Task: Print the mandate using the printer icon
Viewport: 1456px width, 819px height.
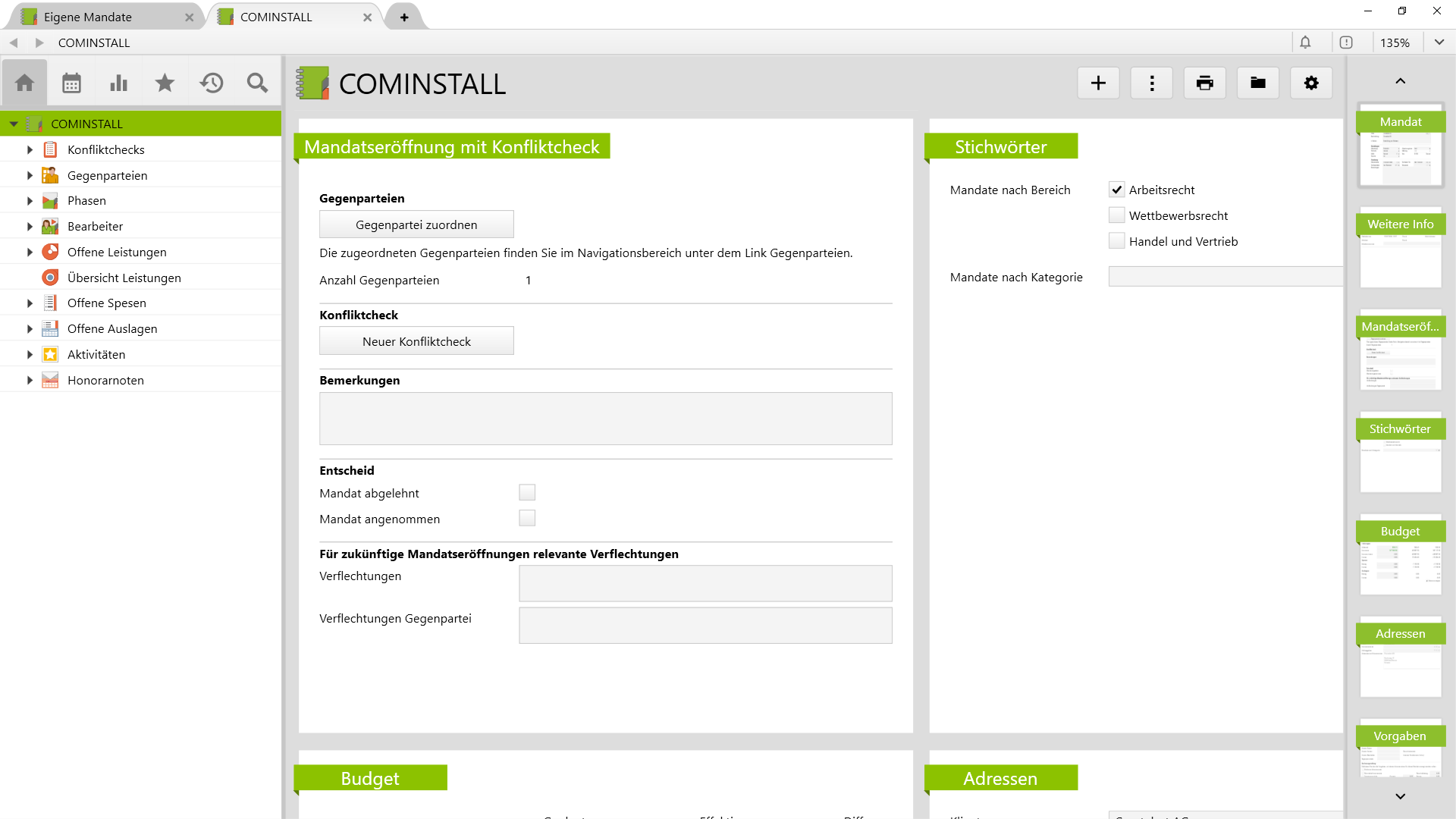Action: 1204,83
